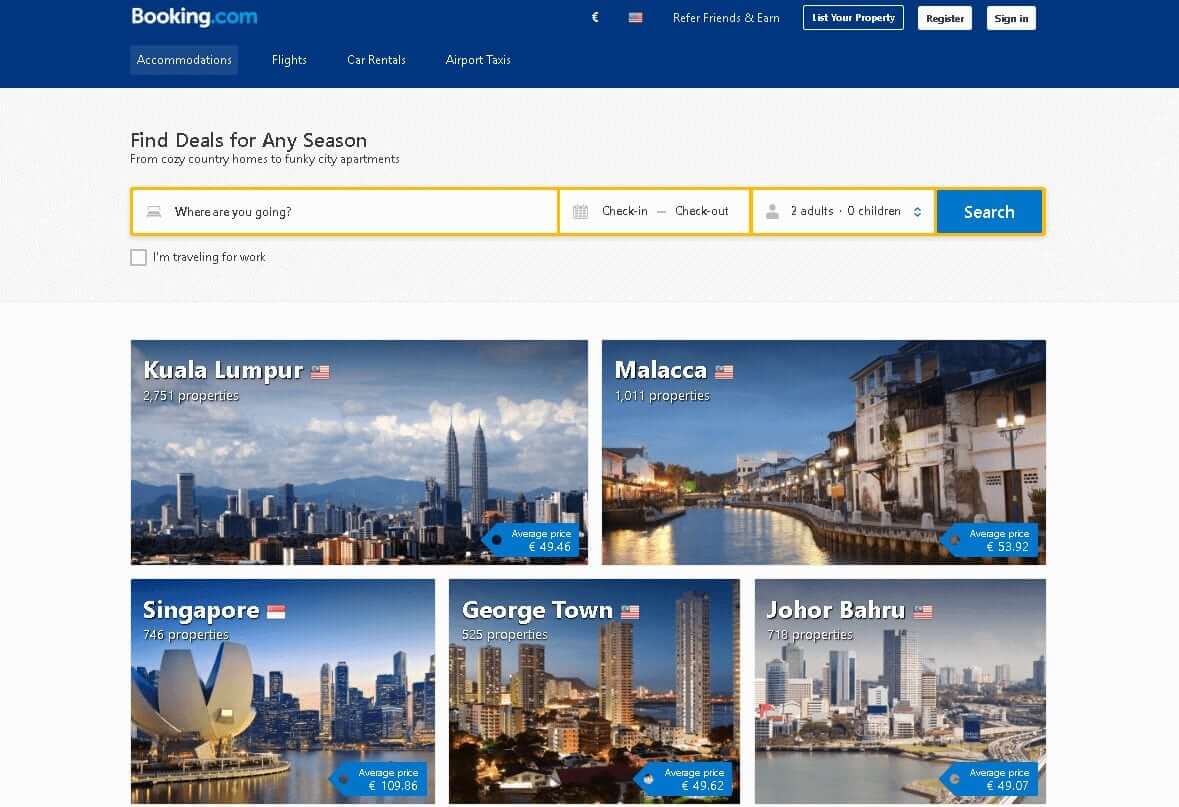Expand the adults and children dropdown
The height and width of the screenshot is (807, 1179).
click(844, 211)
